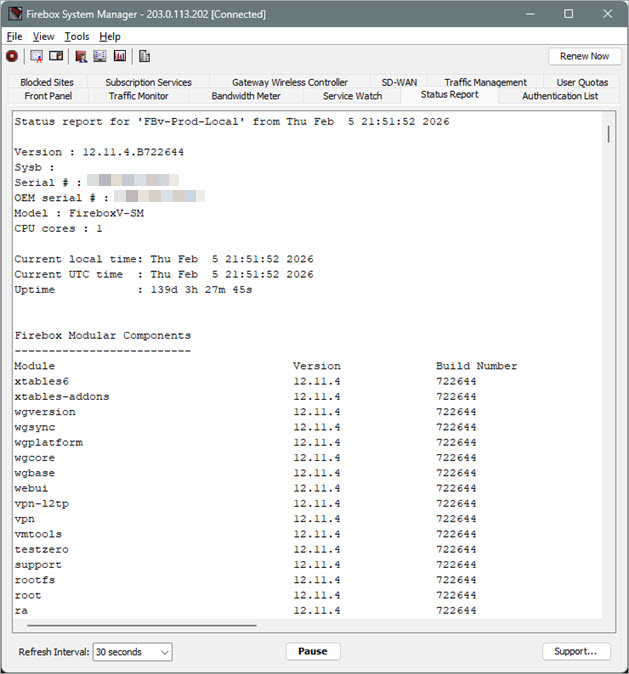Open the Tools menu

[77, 37]
